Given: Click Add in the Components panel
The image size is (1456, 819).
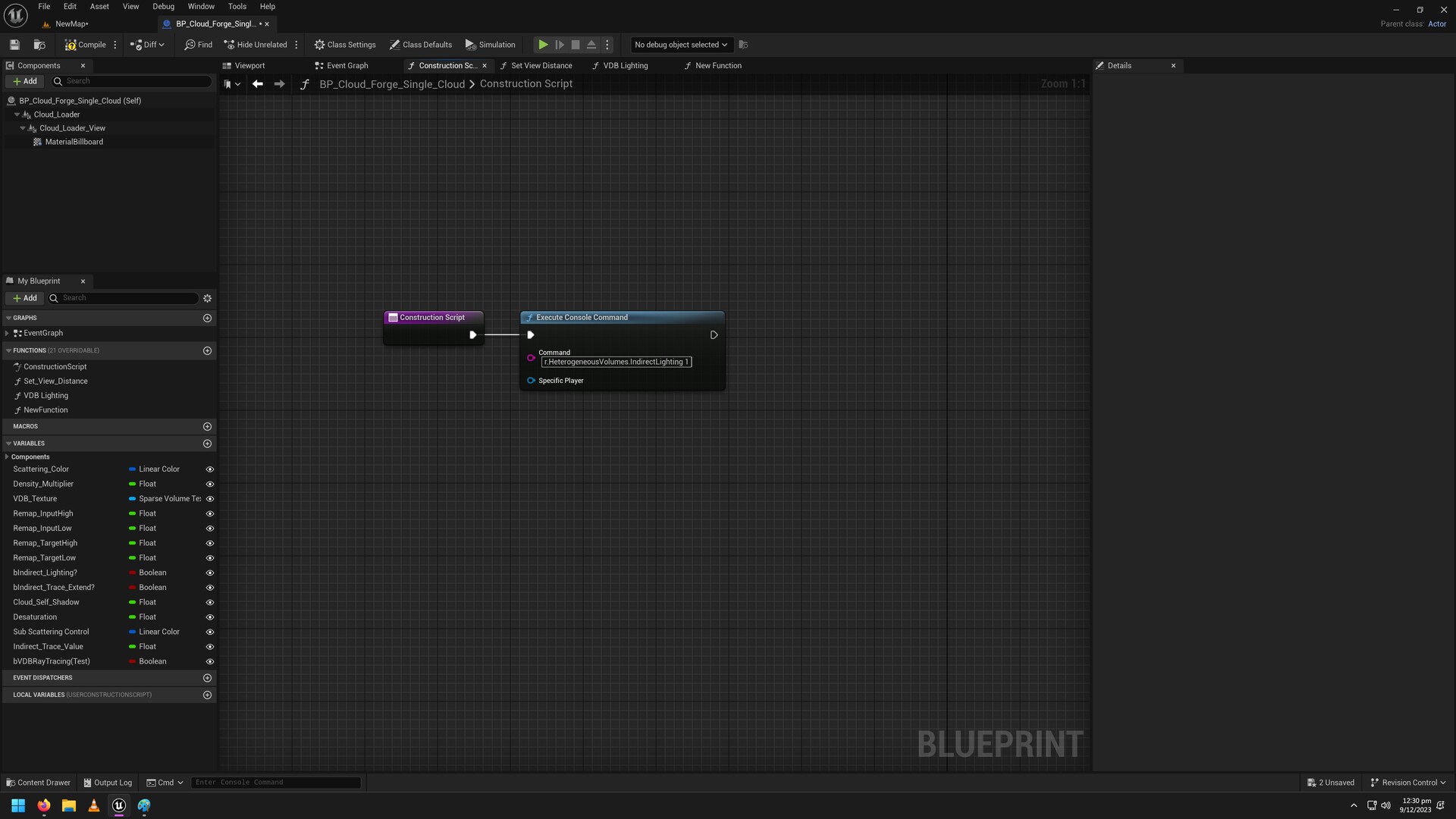Looking at the screenshot, I should pos(25,81).
